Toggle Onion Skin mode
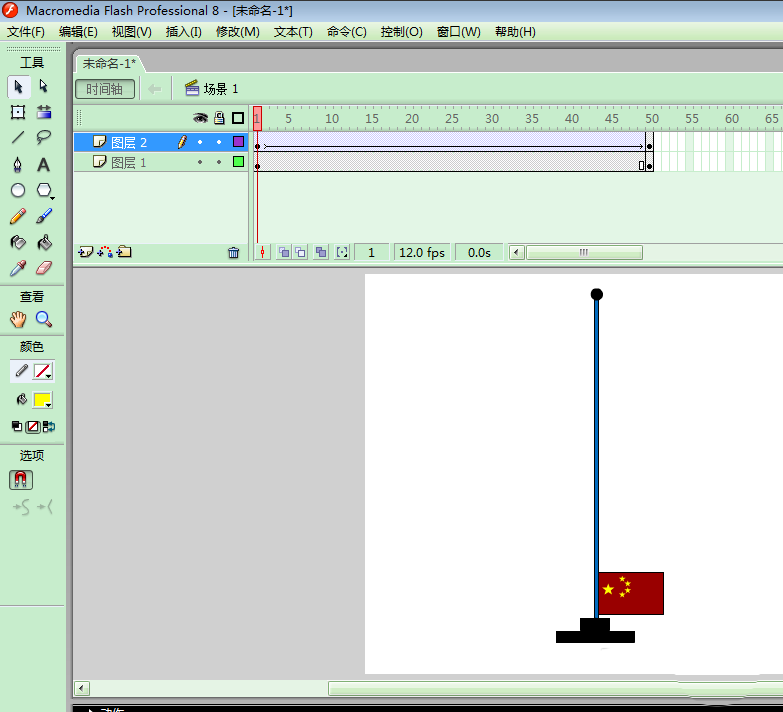783x712 pixels. (284, 253)
